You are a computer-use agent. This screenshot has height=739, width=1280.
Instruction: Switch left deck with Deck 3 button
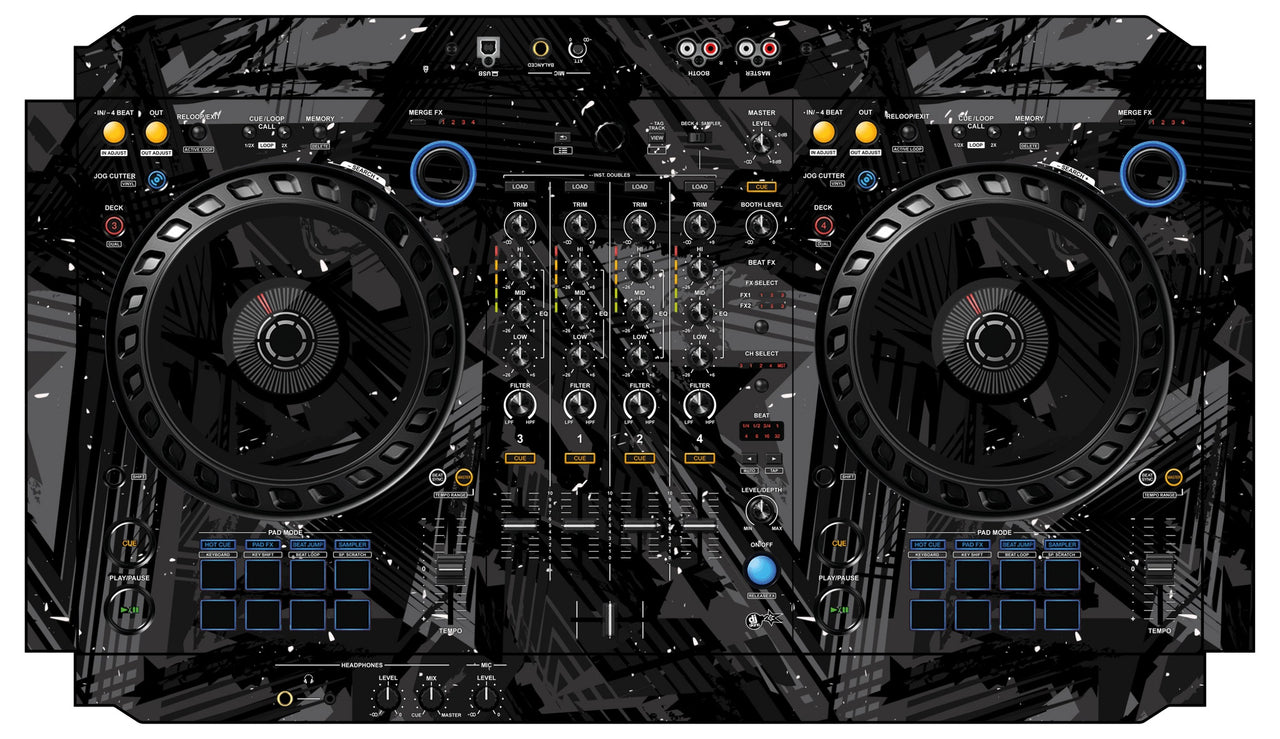point(115,226)
